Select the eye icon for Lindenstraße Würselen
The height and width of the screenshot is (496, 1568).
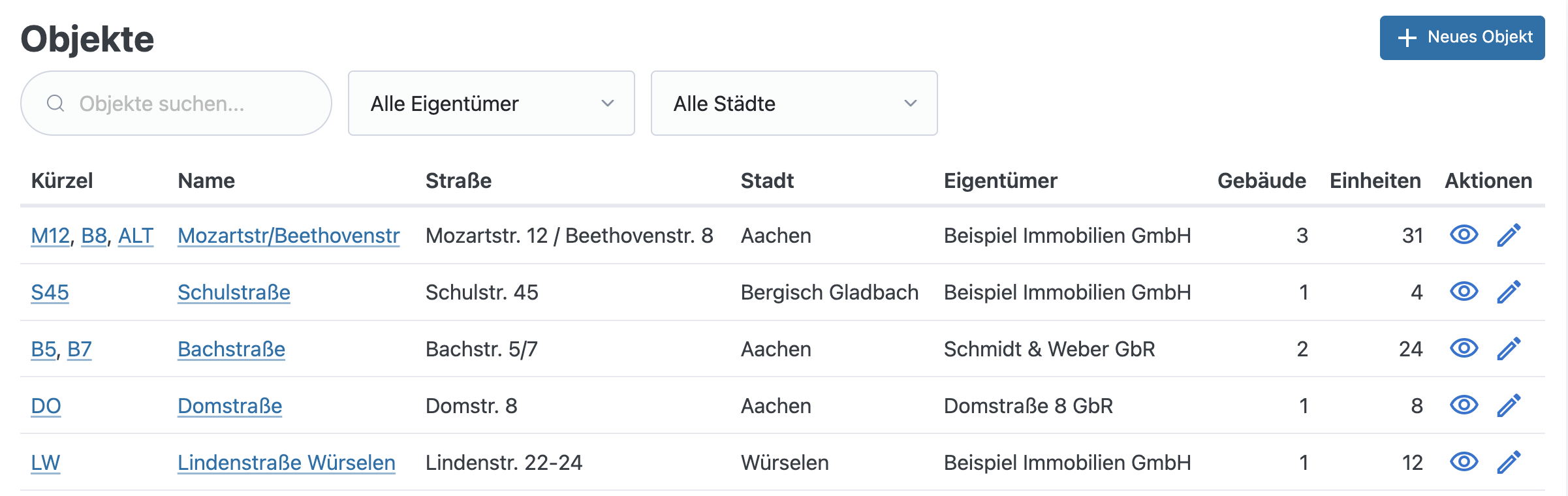1464,462
